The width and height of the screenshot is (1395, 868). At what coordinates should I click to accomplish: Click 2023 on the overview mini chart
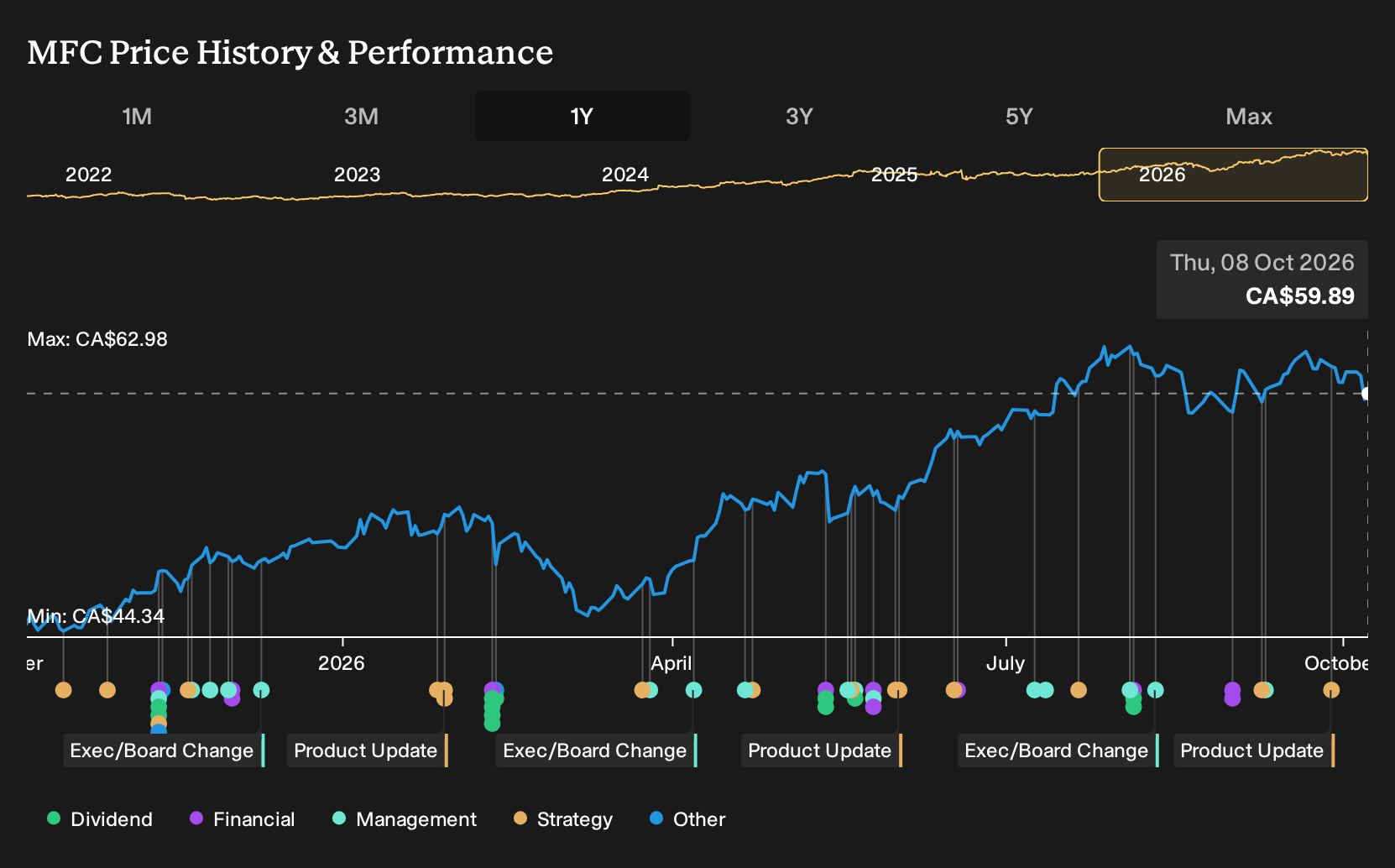(358, 175)
